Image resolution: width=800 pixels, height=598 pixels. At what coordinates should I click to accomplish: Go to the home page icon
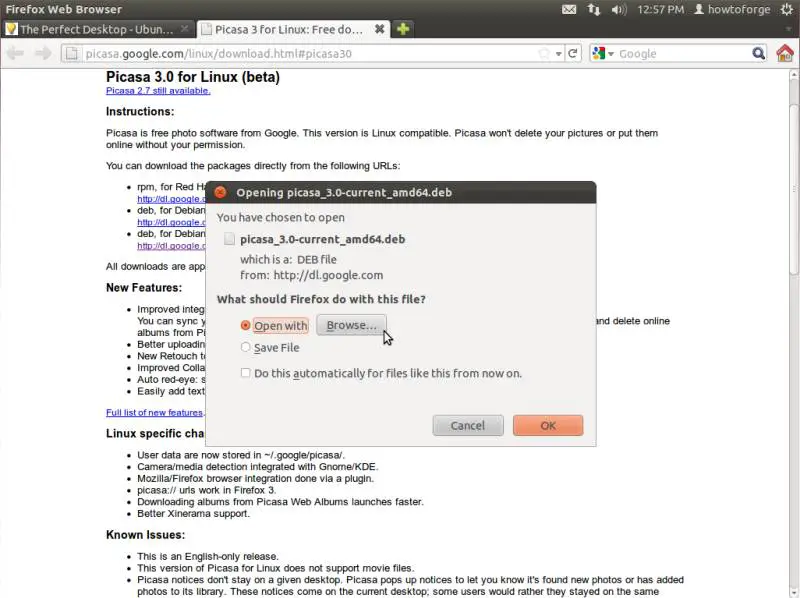pyautogui.click(x=785, y=53)
